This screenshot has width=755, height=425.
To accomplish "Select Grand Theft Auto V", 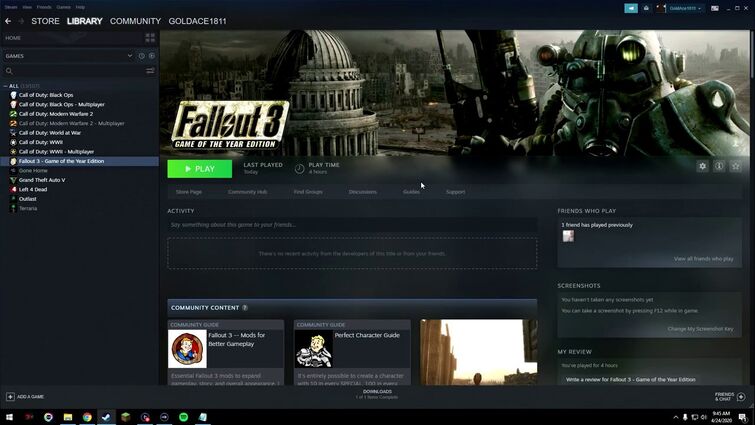I will (42, 180).
